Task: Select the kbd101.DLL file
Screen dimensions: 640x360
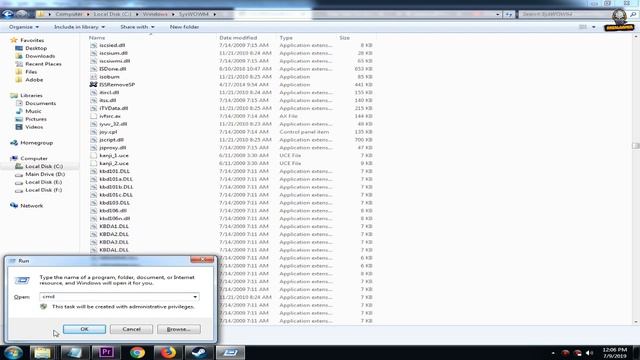Action: coord(114,171)
